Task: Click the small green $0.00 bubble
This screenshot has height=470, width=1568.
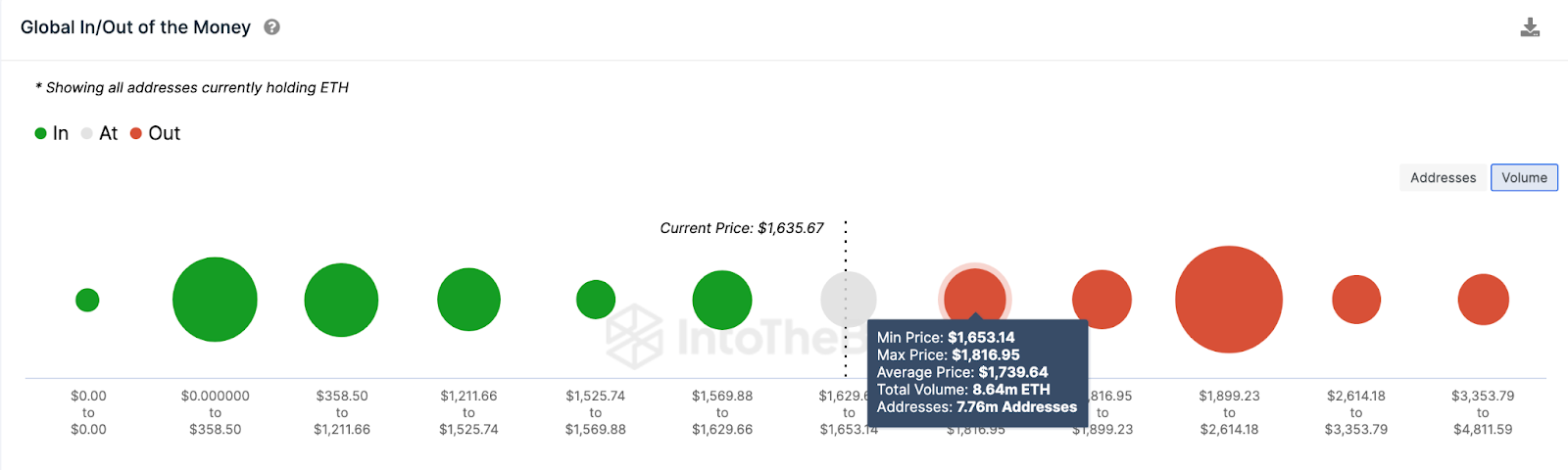Action: pos(87,300)
